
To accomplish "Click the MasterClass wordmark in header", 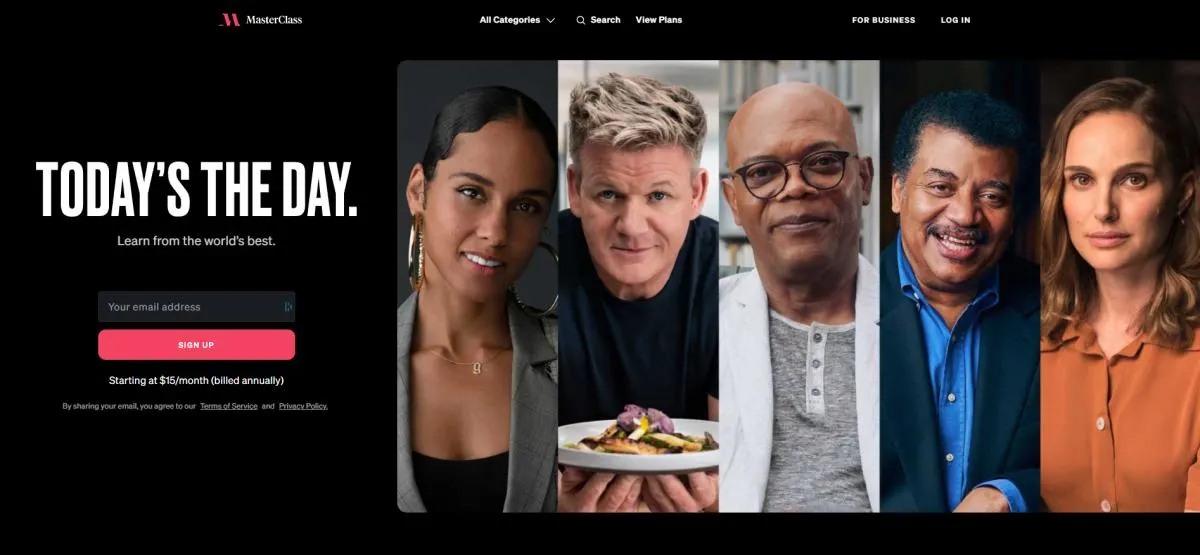I will (x=274, y=20).
